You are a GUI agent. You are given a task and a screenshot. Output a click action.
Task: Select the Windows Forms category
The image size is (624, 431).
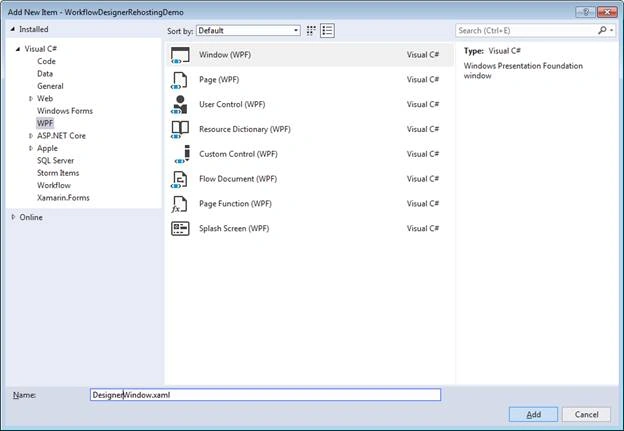point(65,111)
